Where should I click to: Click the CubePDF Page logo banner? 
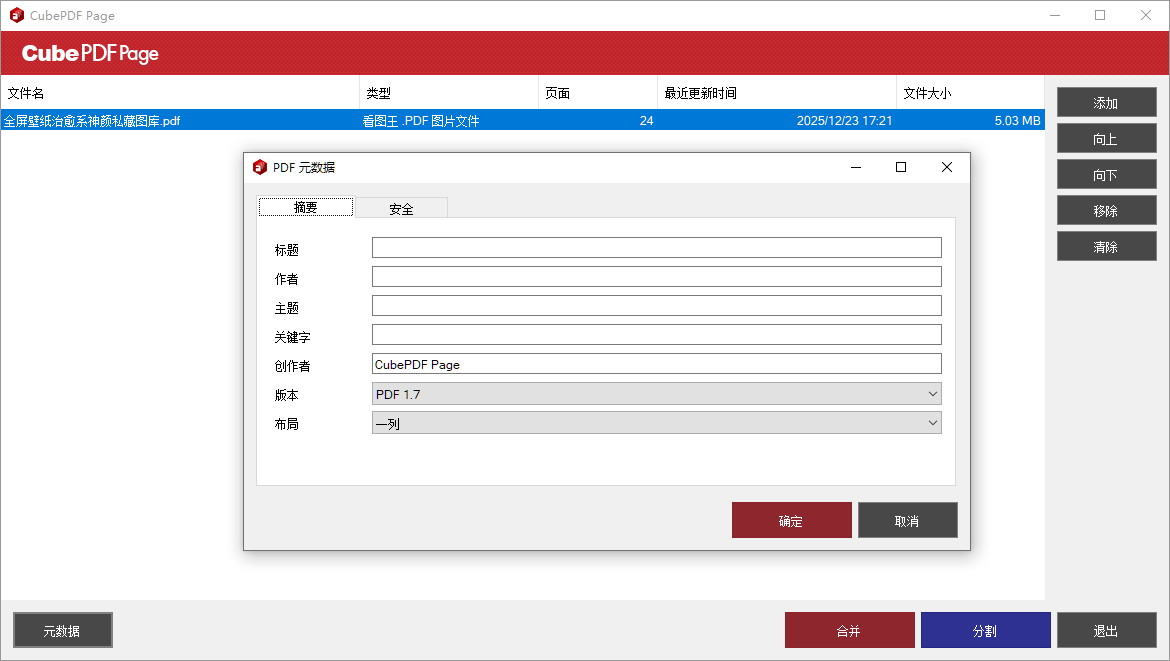(90, 53)
